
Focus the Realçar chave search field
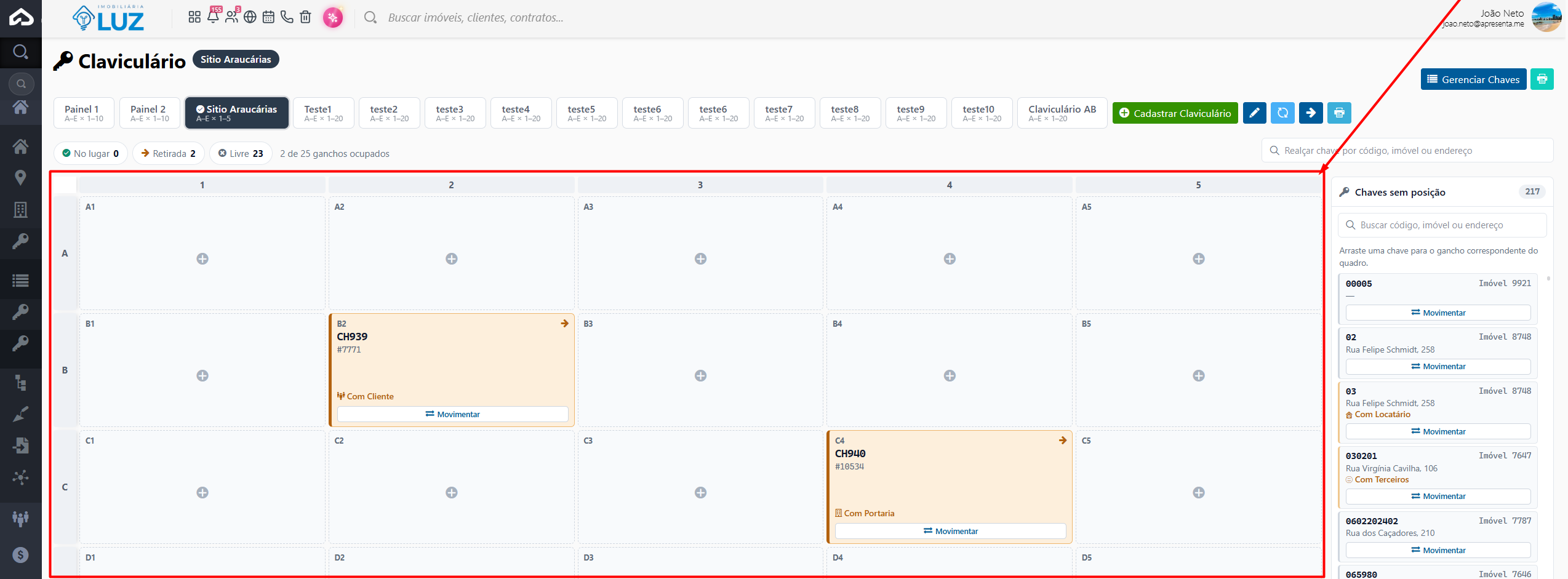(x=1407, y=151)
